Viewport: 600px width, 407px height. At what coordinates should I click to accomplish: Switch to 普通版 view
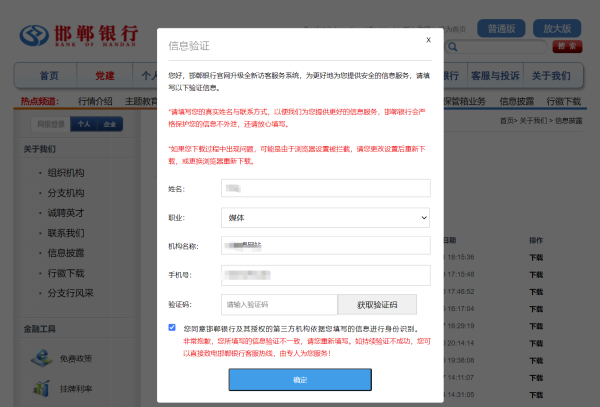pyautogui.click(x=501, y=28)
